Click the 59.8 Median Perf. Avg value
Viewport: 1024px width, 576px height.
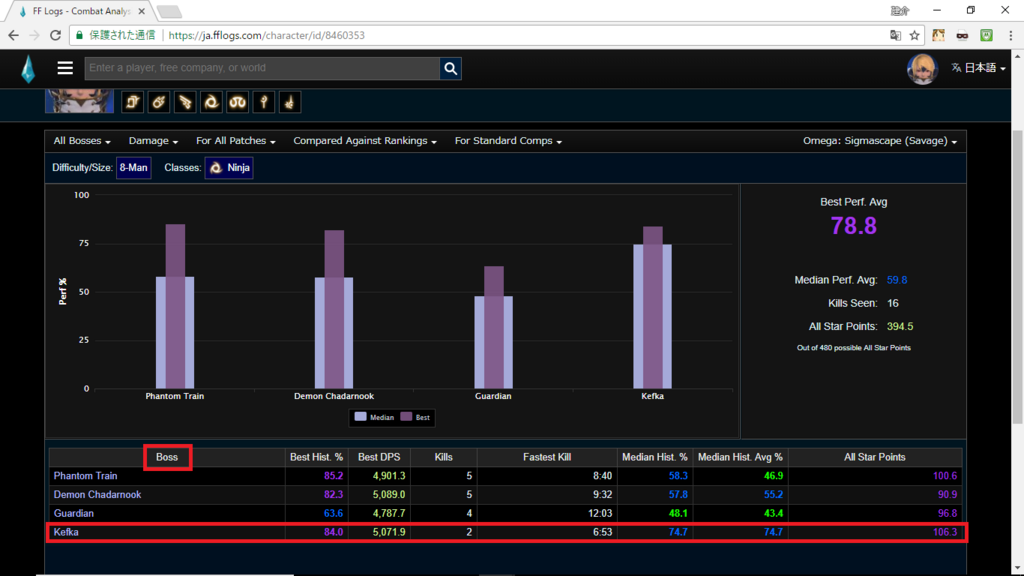[897, 280]
